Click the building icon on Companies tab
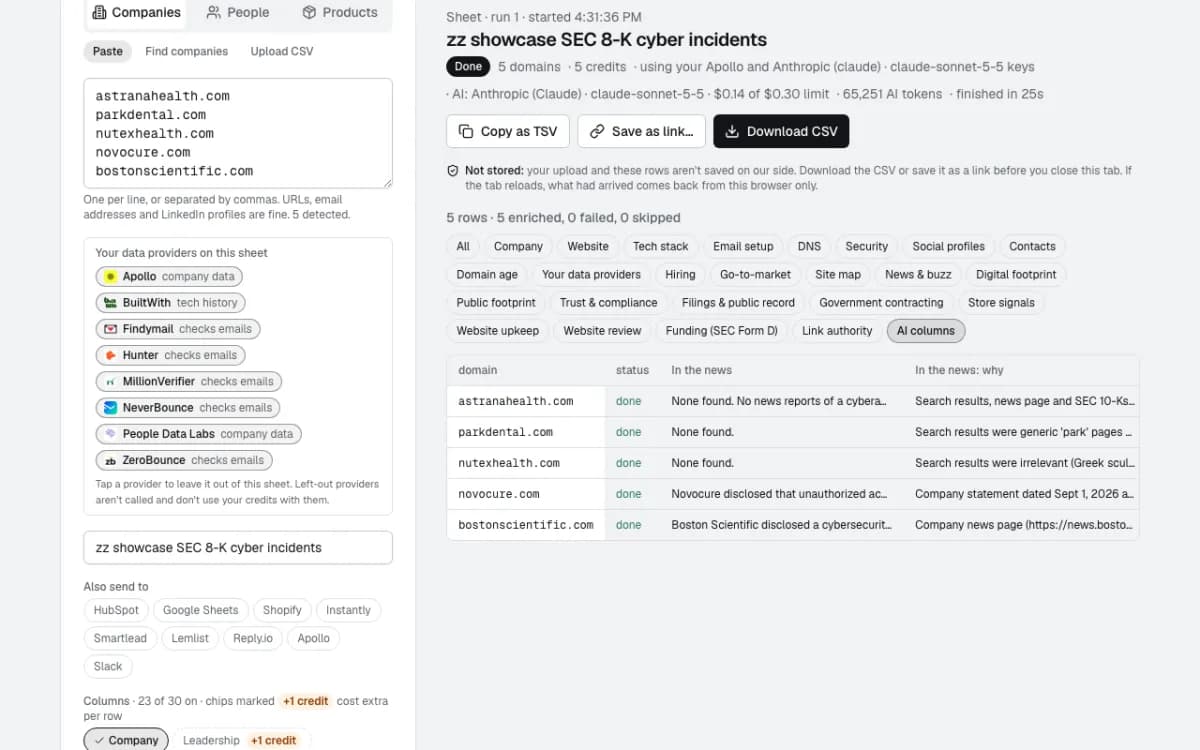The width and height of the screenshot is (1200, 750). [x=99, y=13]
